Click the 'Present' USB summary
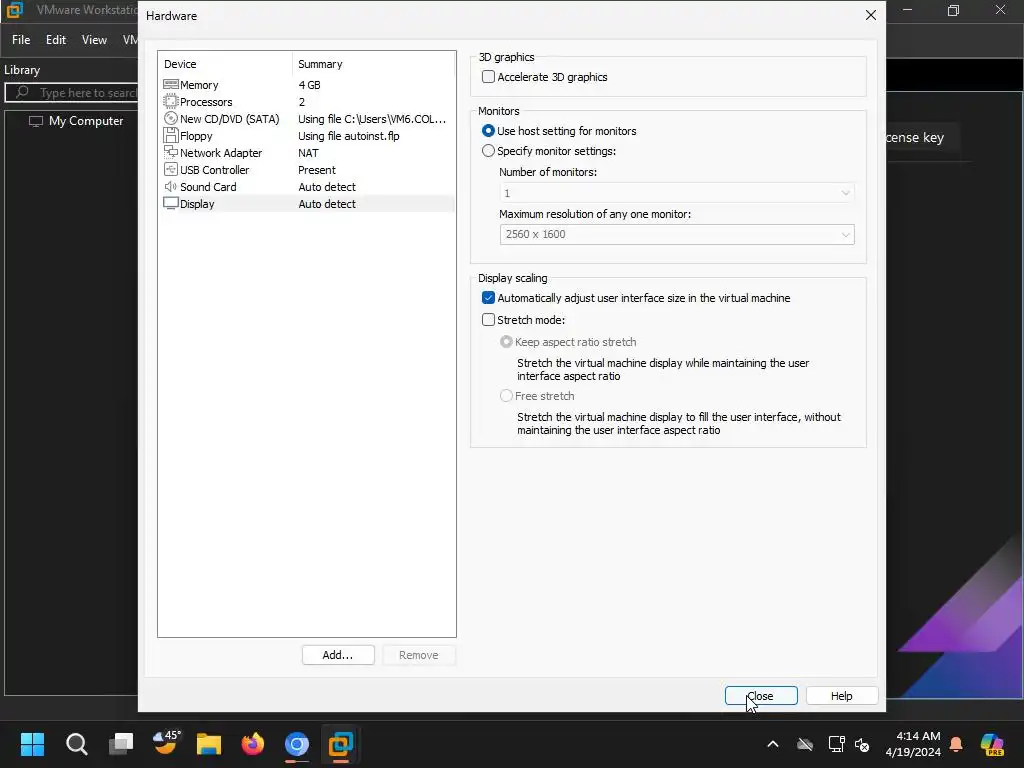Image resolution: width=1024 pixels, height=768 pixels. pyautogui.click(x=317, y=170)
